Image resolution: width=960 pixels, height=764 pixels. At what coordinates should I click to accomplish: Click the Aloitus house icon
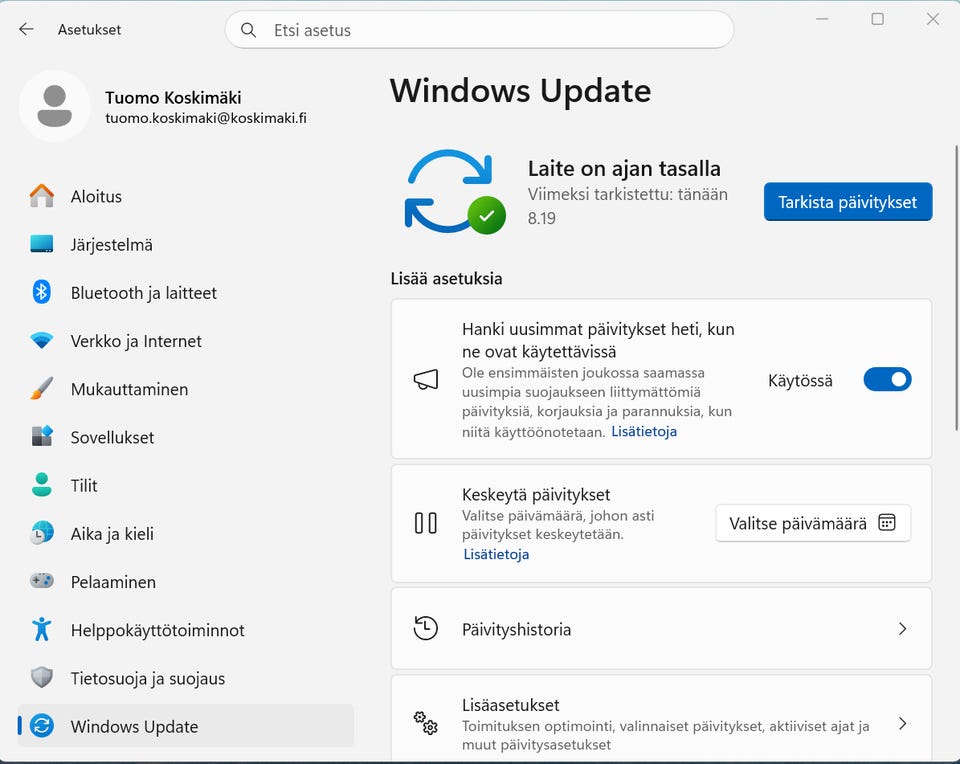(x=42, y=196)
